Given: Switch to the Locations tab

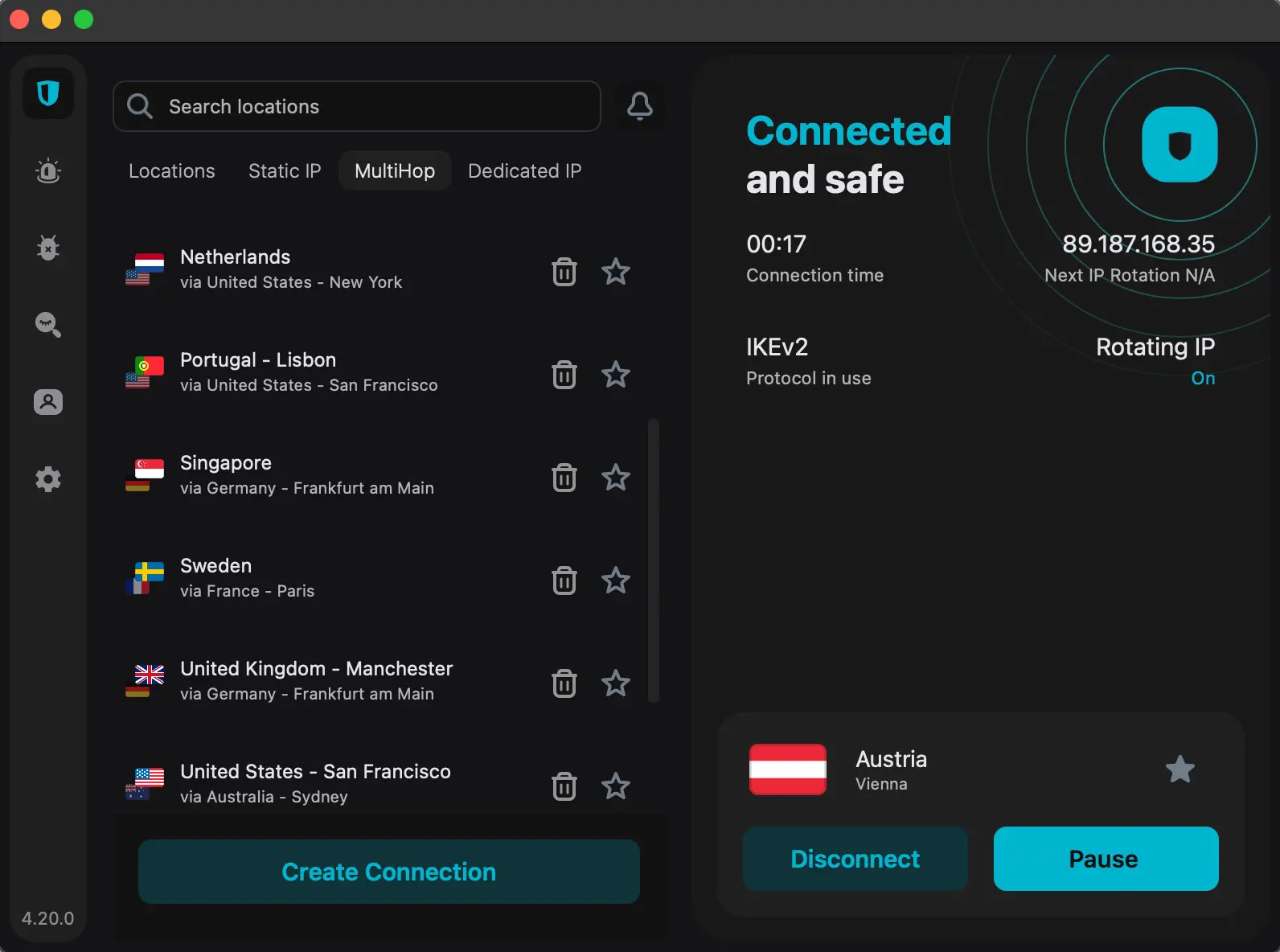Looking at the screenshot, I should [172, 171].
